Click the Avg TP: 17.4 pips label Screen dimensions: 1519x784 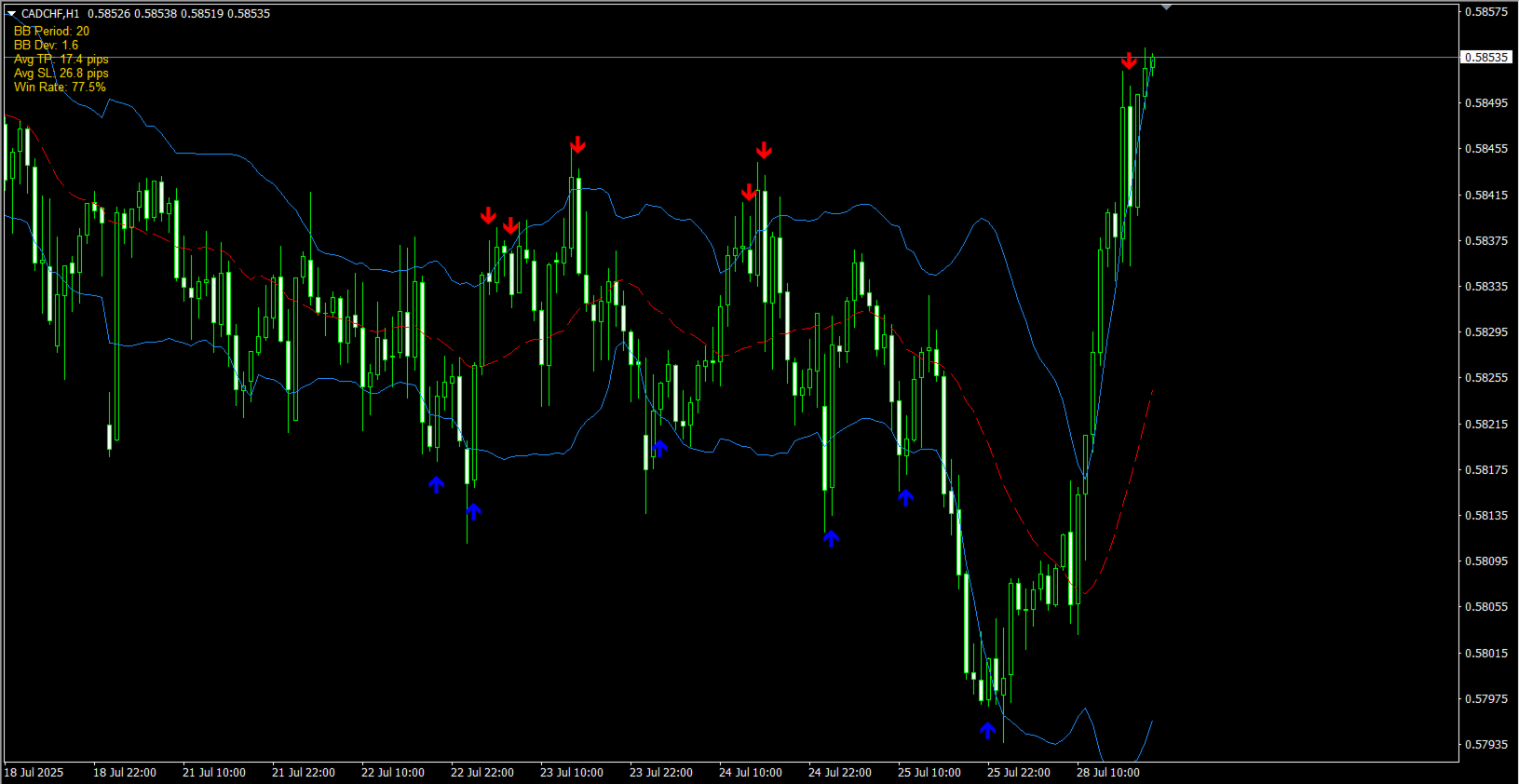(61, 59)
